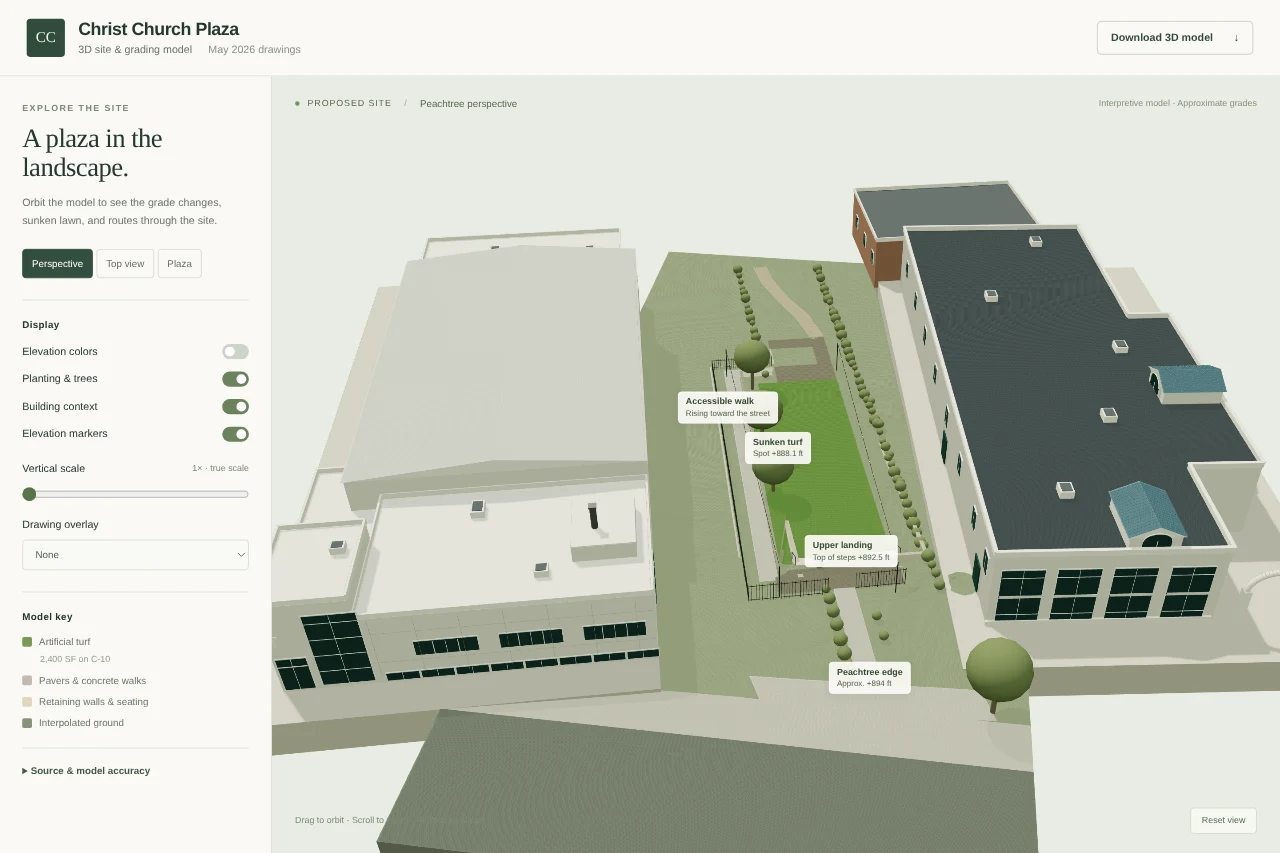Turn off Planting & trees toggle
This screenshot has width=1280, height=853.
click(235, 379)
